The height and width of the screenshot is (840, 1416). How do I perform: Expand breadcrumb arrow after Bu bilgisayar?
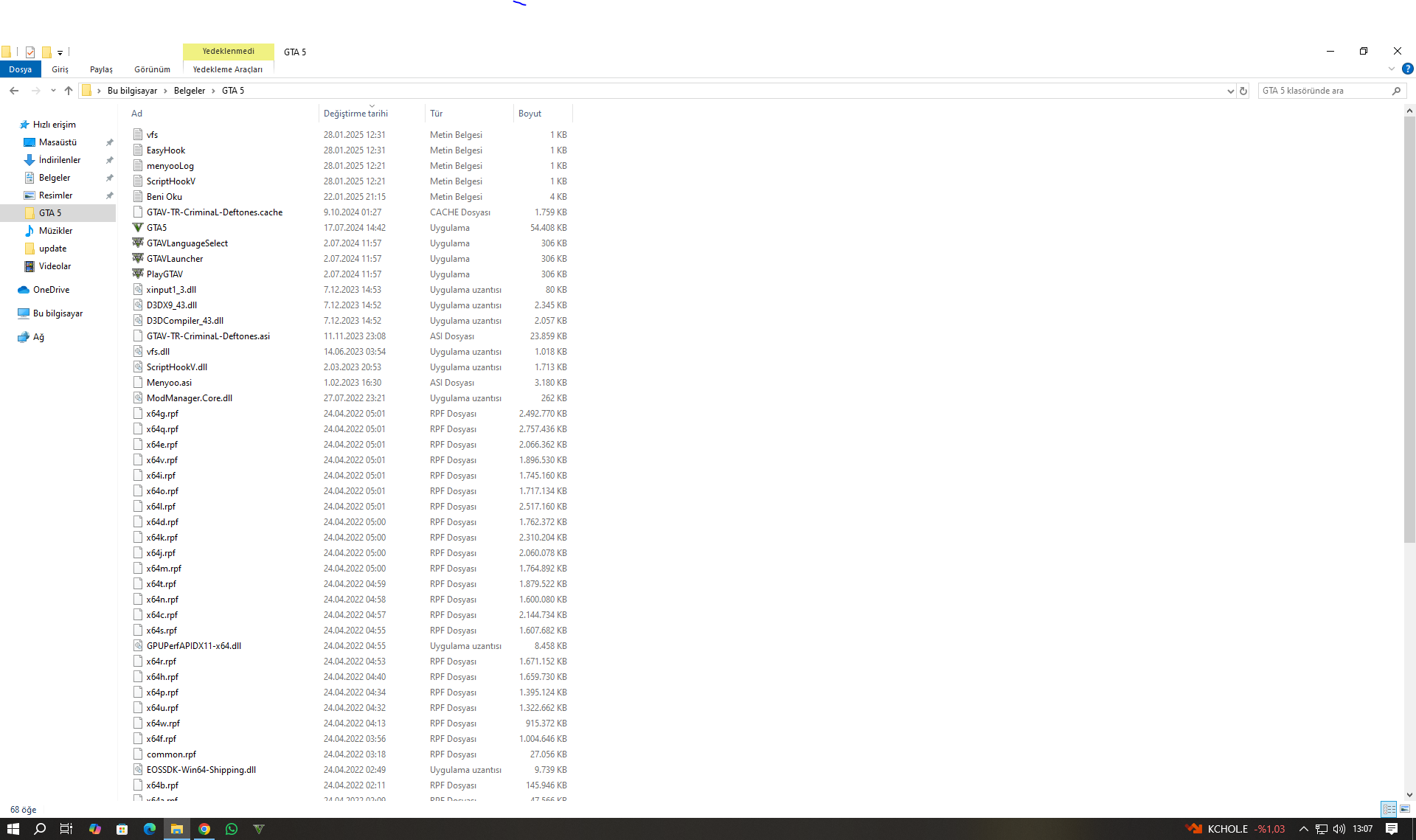click(166, 91)
